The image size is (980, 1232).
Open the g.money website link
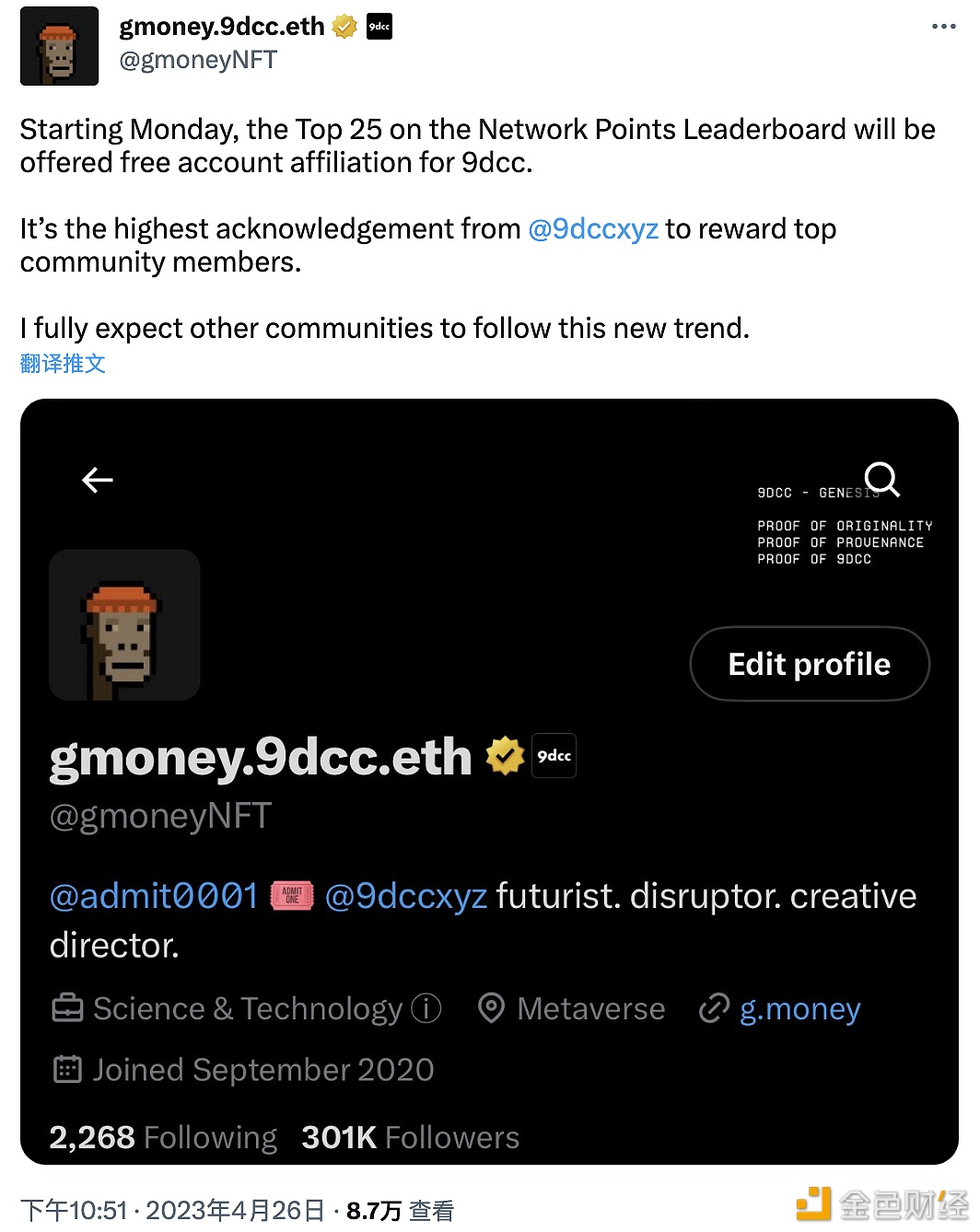(799, 1008)
